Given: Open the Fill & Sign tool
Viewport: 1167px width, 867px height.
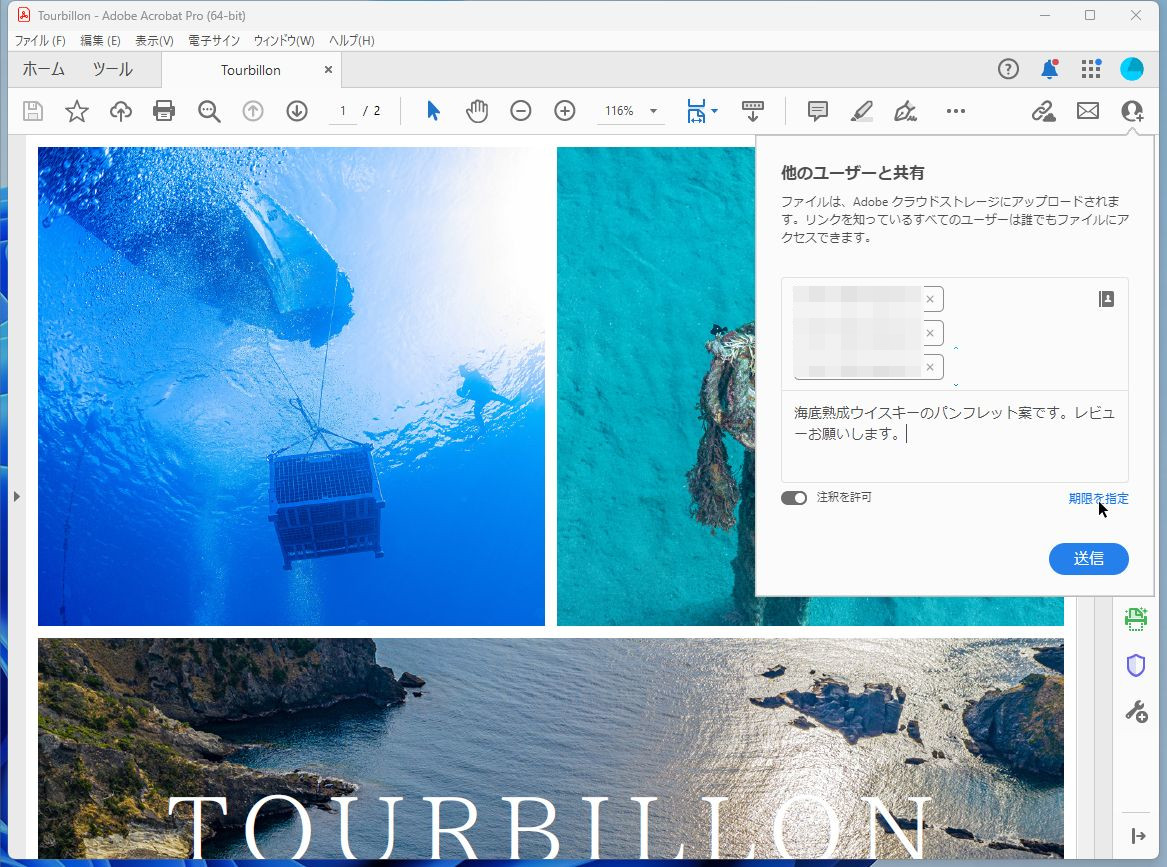Looking at the screenshot, I should click(x=905, y=111).
